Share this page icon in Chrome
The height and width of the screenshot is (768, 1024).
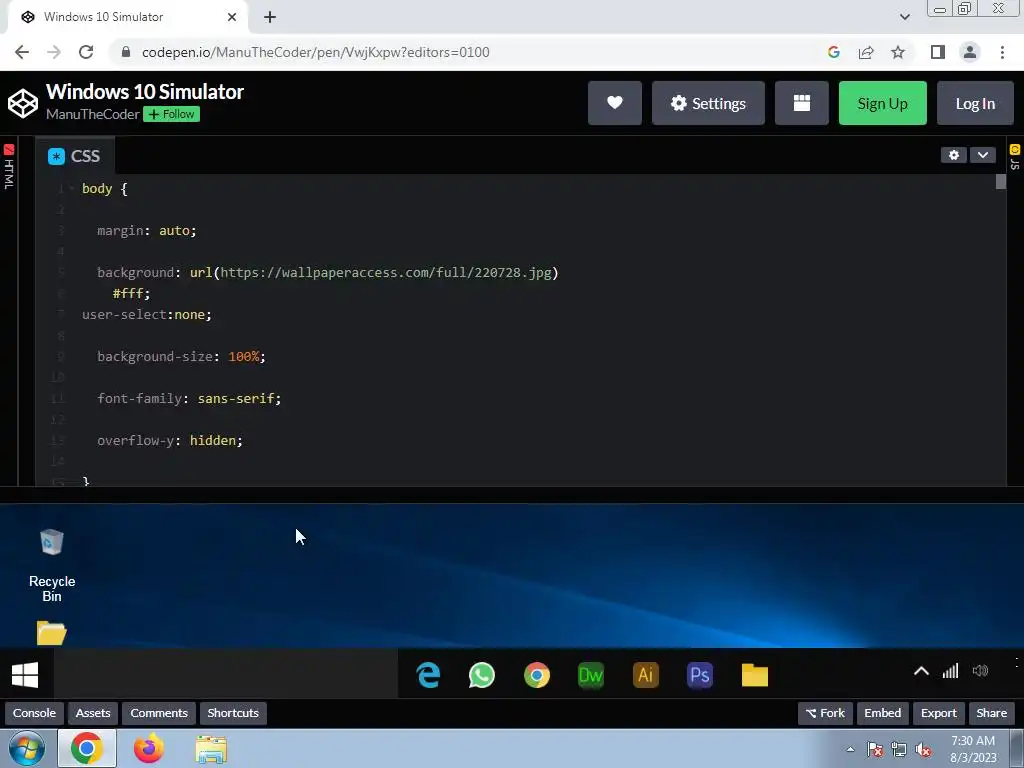[x=866, y=52]
